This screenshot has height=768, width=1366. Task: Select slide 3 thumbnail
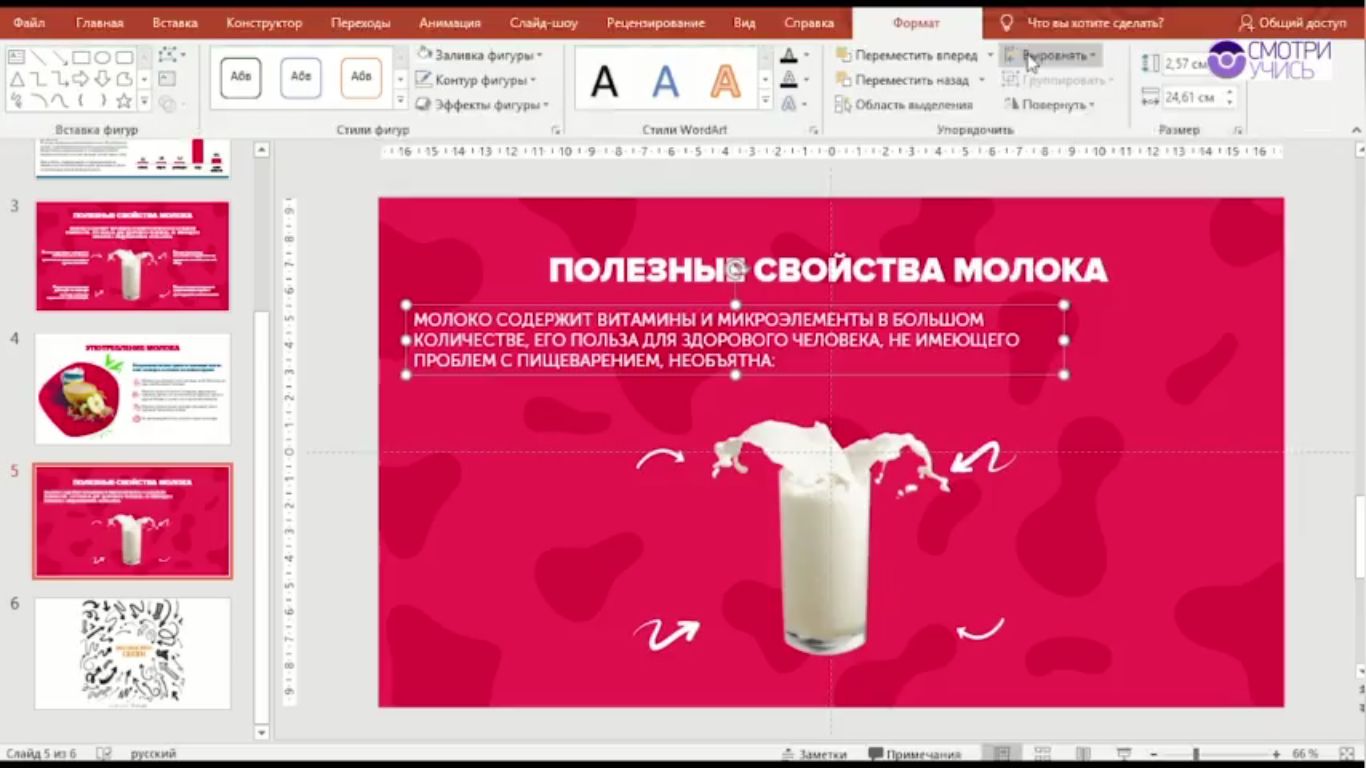(132, 256)
